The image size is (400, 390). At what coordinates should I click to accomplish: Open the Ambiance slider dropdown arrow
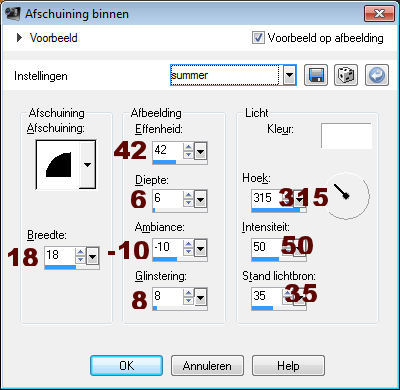click(200, 248)
